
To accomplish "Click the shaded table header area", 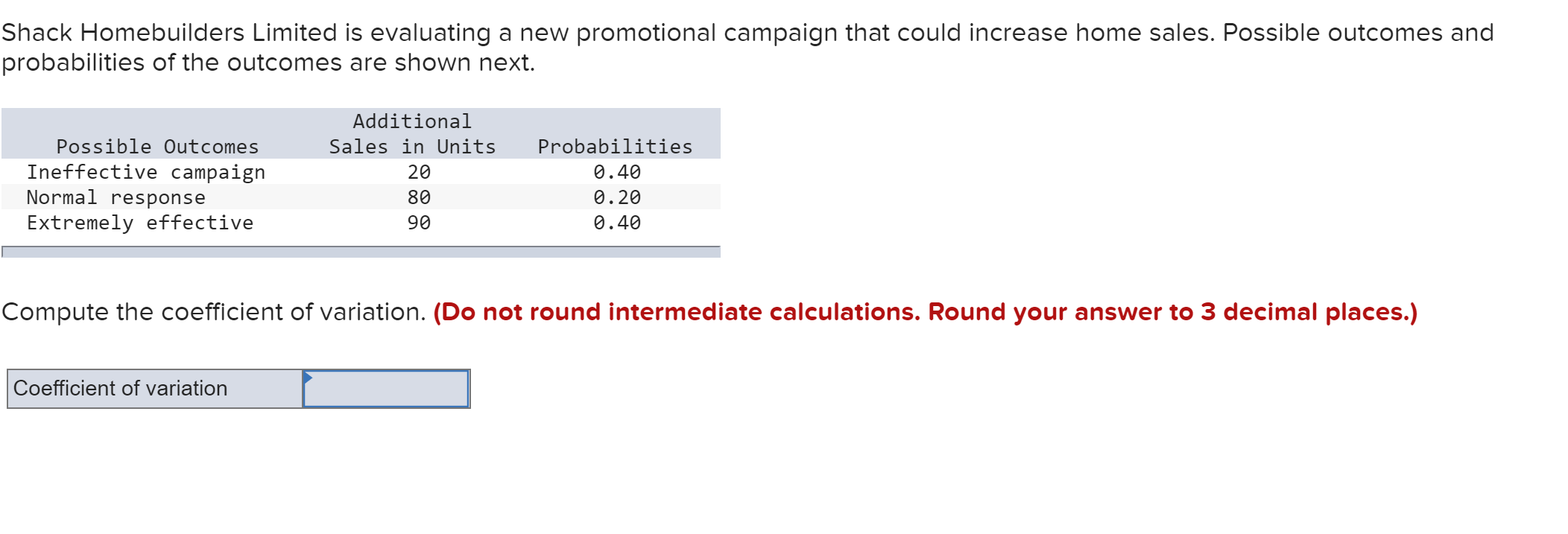I will pos(361,134).
